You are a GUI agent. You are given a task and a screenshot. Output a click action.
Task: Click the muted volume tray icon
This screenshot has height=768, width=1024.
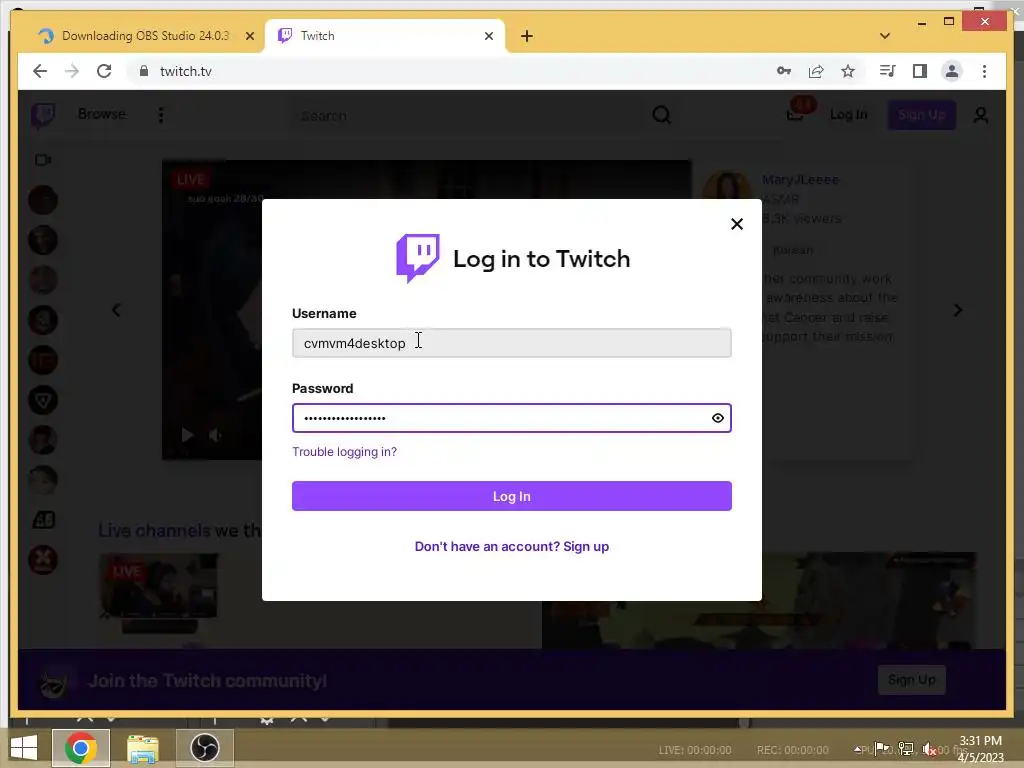(x=930, y=749)
